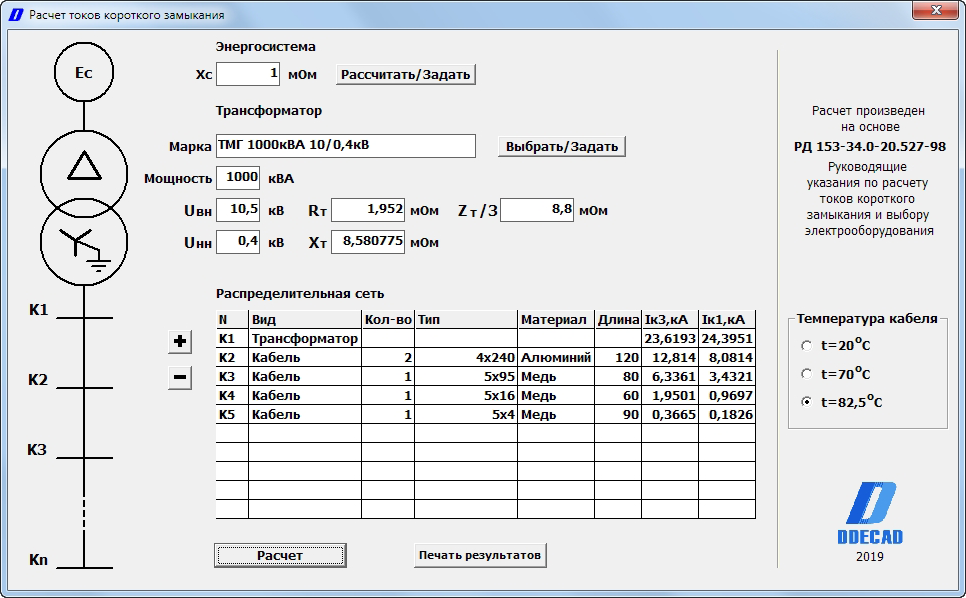The height and width of the screenshot is (598, 966).
Task: Click K3 length cell 80
Action: pos(618,376)
